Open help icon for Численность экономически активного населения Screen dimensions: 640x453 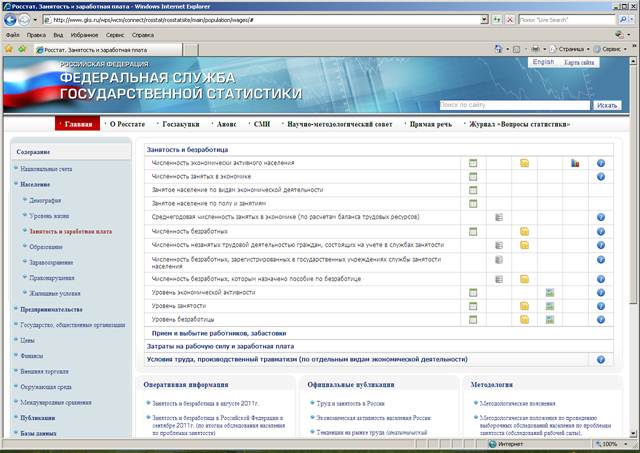coord(601,163)
